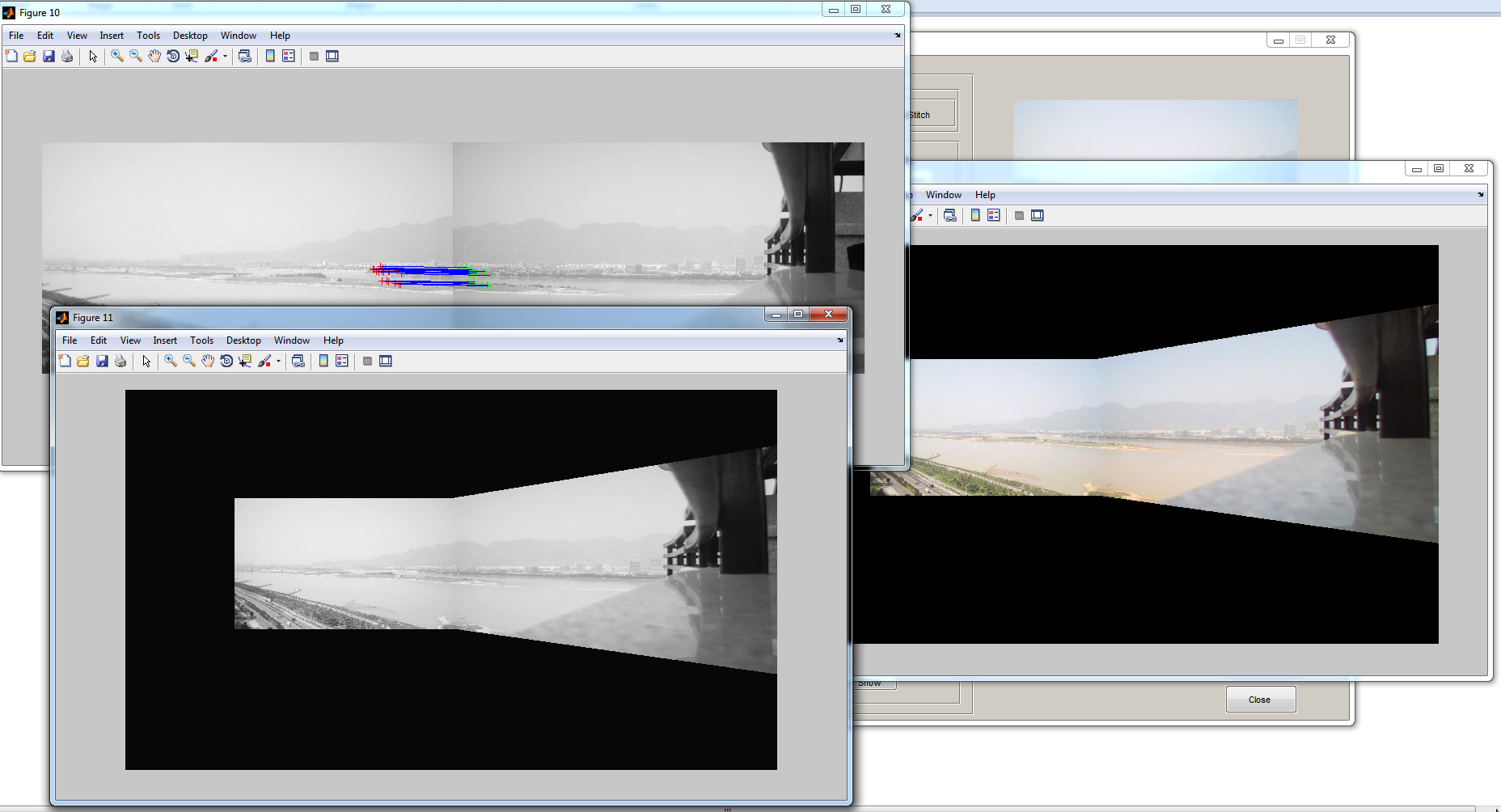The width and height of the screenshot is (1501, 812).
Task: Open Edit menu in Figure 10
Action: 45,36
